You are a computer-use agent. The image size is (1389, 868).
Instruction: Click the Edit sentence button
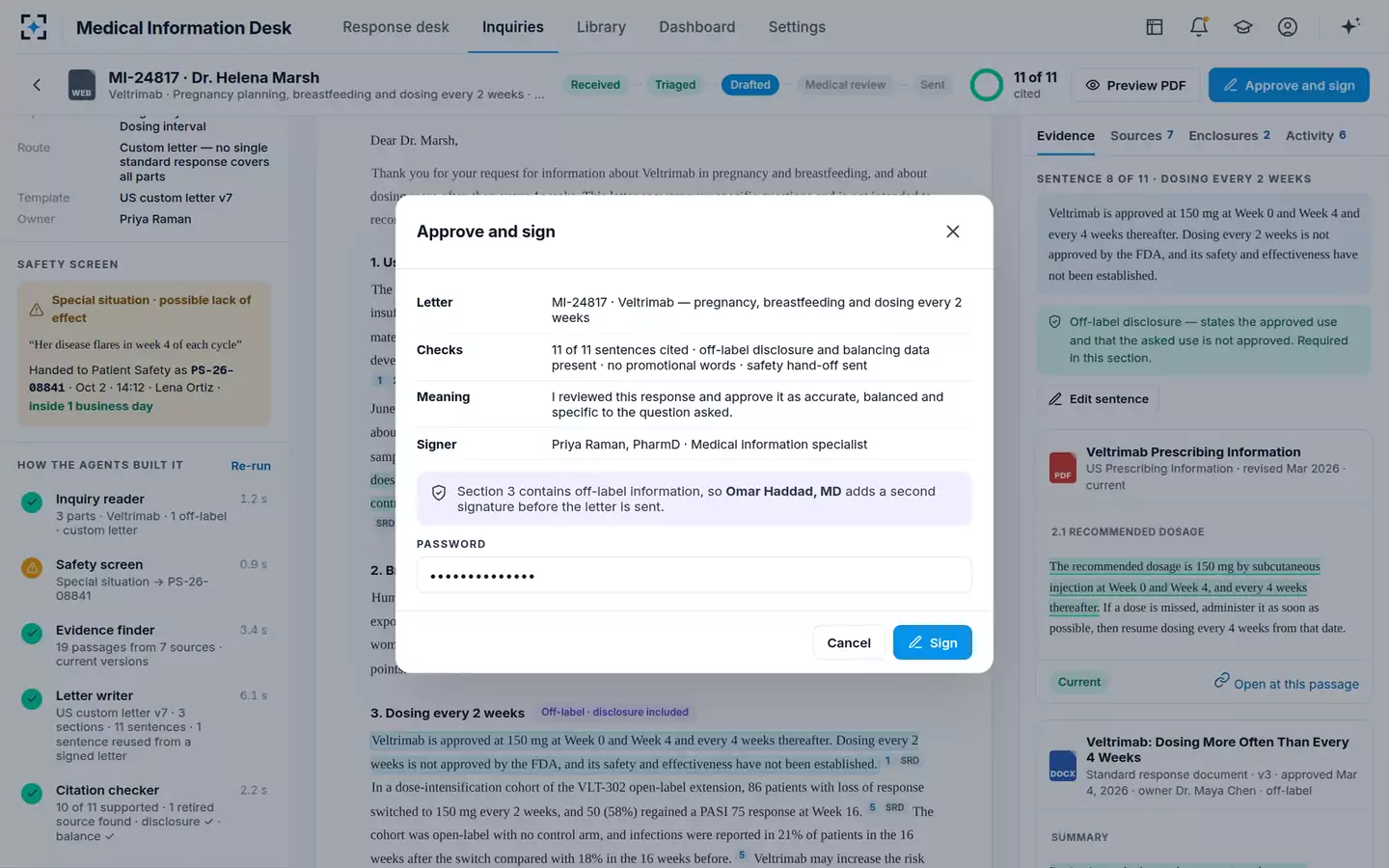coord(1099,399)
